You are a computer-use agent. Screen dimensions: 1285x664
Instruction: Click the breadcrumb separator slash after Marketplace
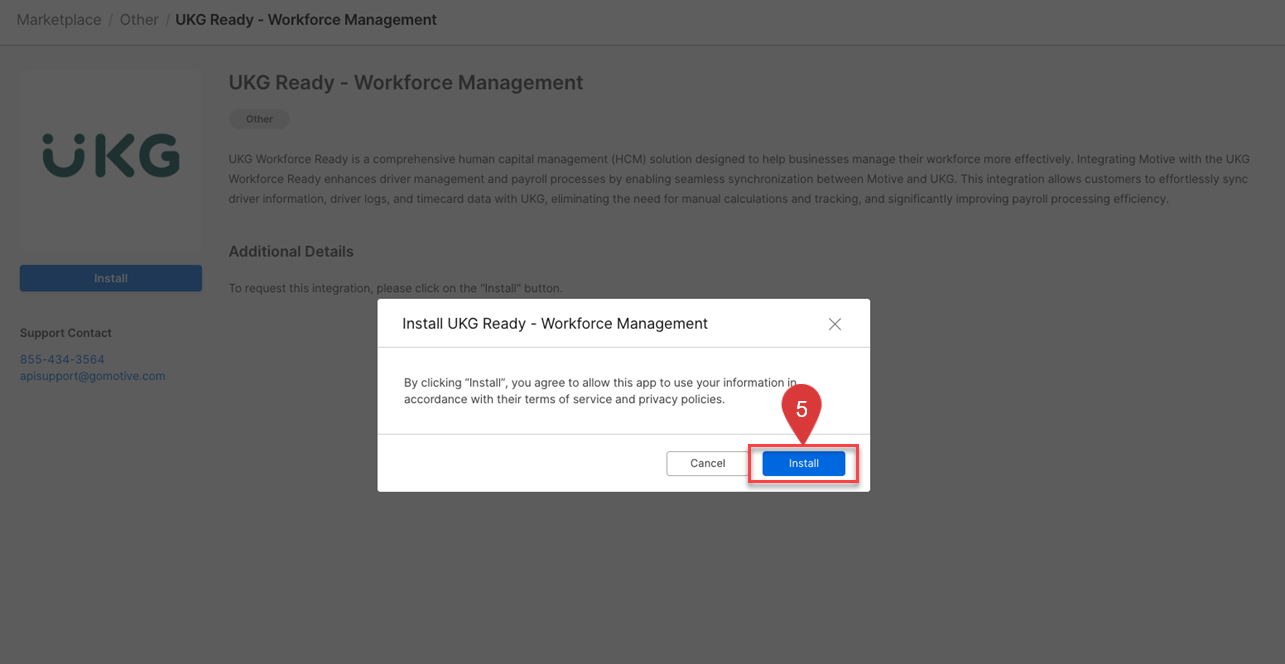click(x=112, y=19)
